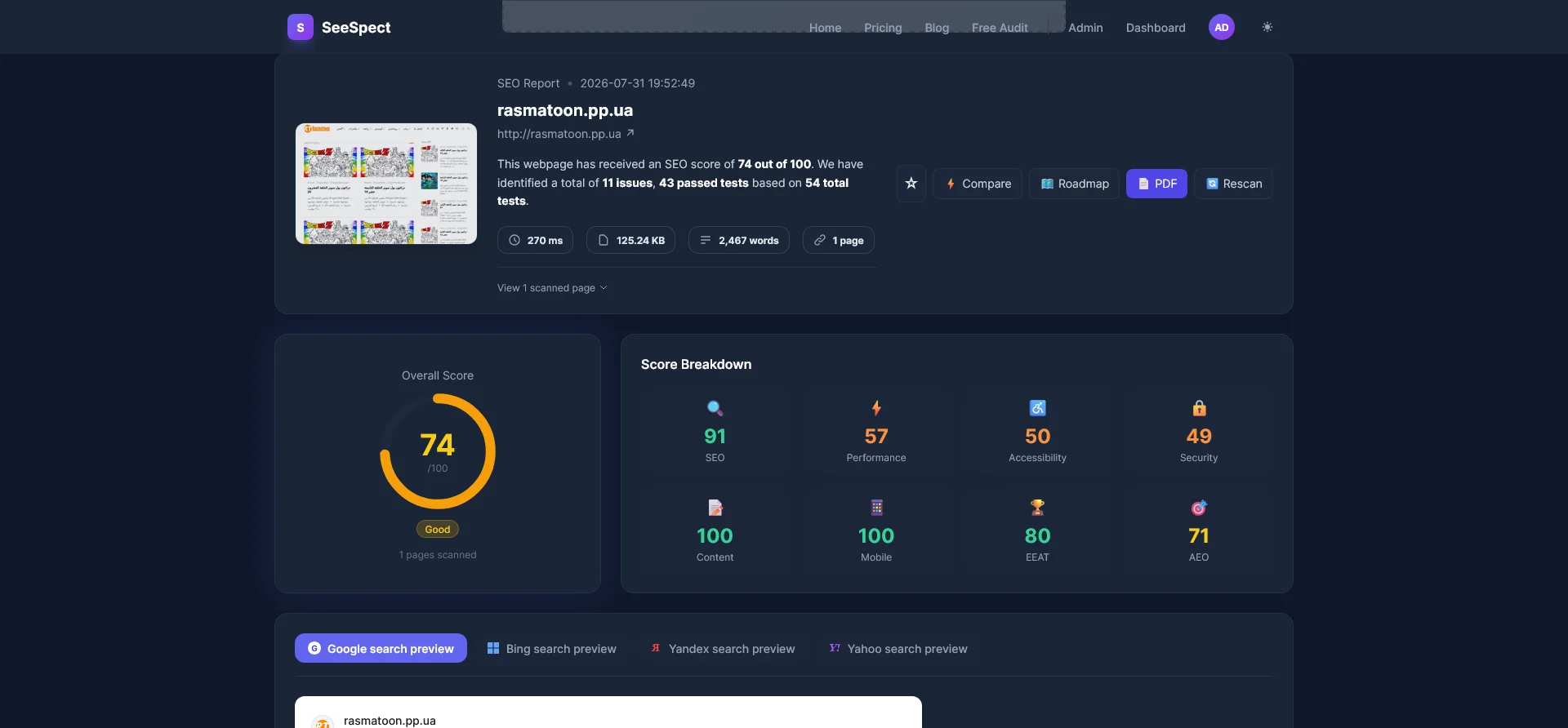Click the AEO score 71

(x=1199, y=536)
